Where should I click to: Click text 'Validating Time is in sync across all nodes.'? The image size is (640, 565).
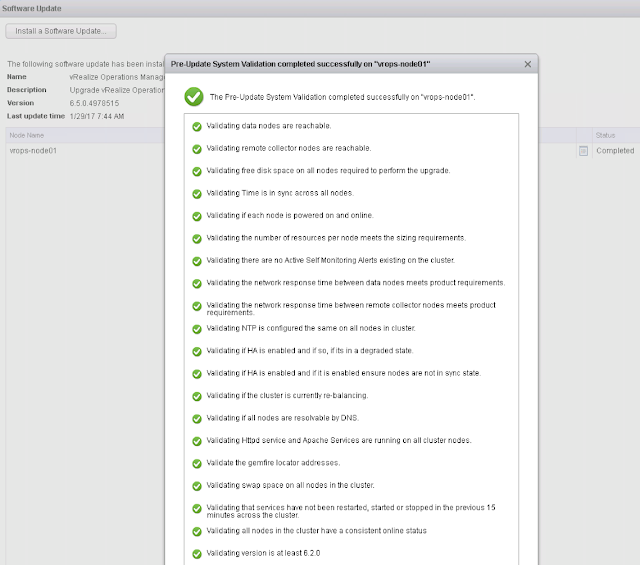click(280, 193)
